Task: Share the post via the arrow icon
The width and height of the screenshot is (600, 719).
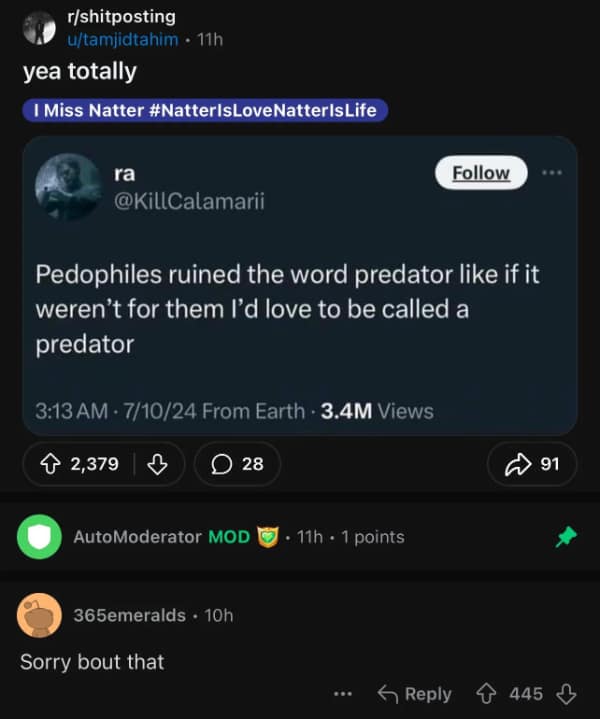Action: (x=531, y=464)
